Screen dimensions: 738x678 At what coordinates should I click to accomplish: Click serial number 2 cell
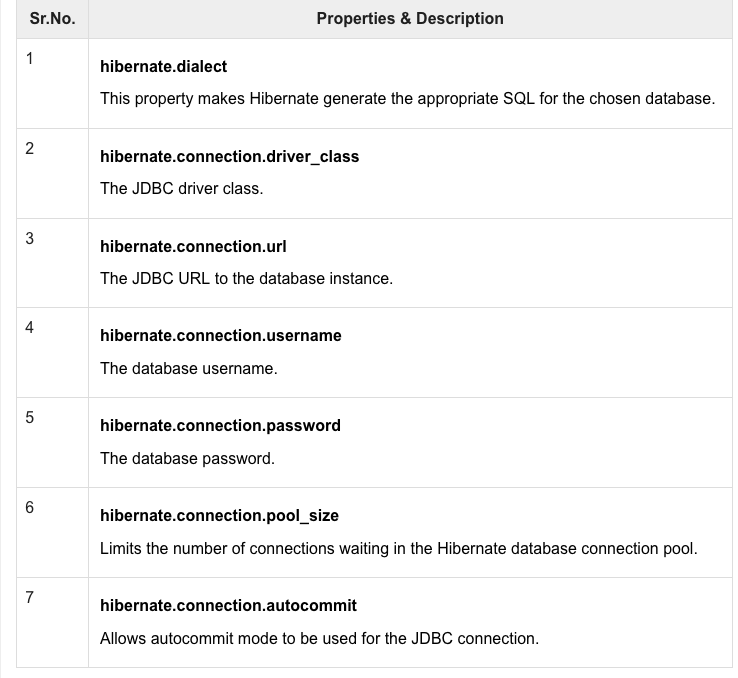pos(52,173)
